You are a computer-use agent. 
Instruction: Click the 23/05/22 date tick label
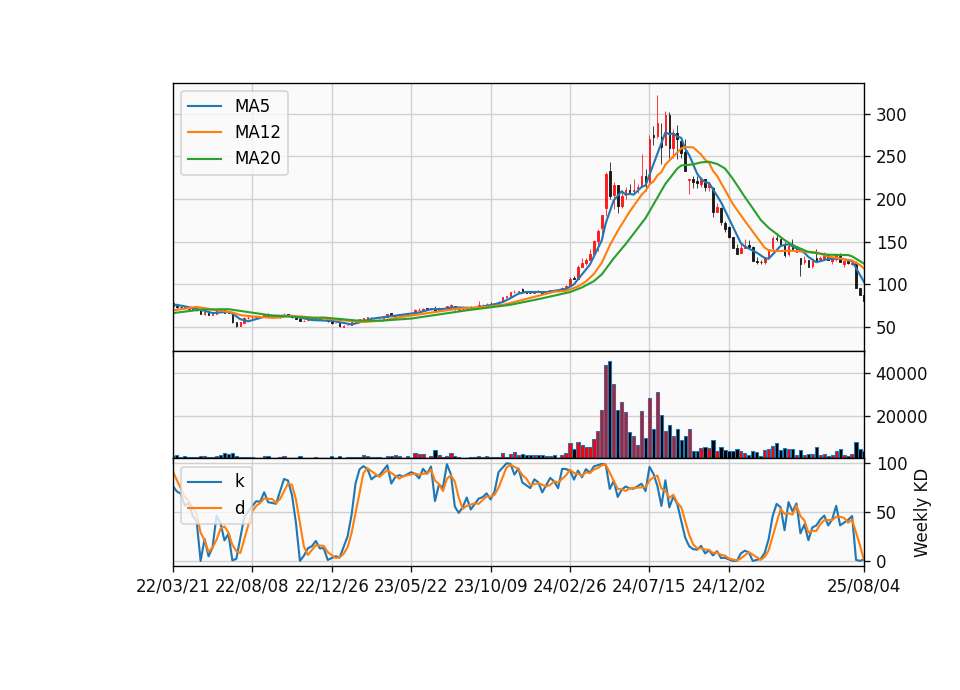(411, 586)
